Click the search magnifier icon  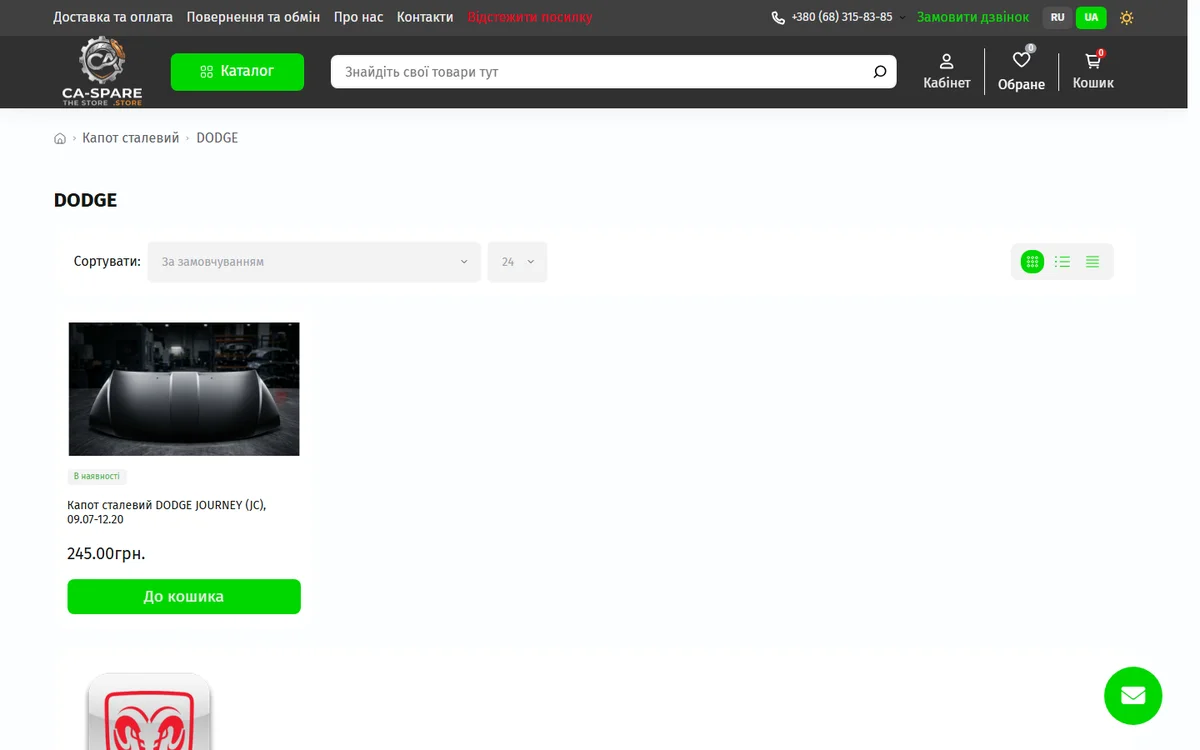(880, 72)
